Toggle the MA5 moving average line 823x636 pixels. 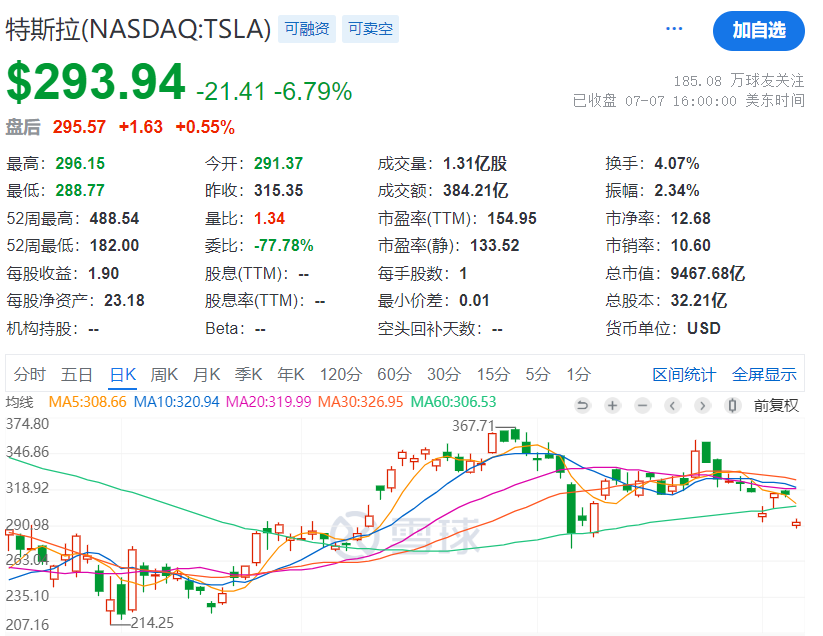click(x=88, y=402)
